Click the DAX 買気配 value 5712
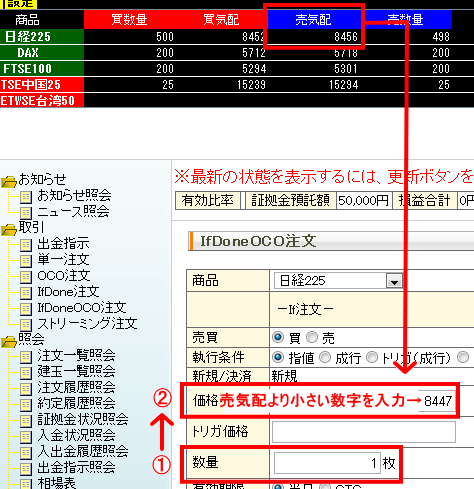This screenshot has height=489, width=474. click(x=254, y=53)
